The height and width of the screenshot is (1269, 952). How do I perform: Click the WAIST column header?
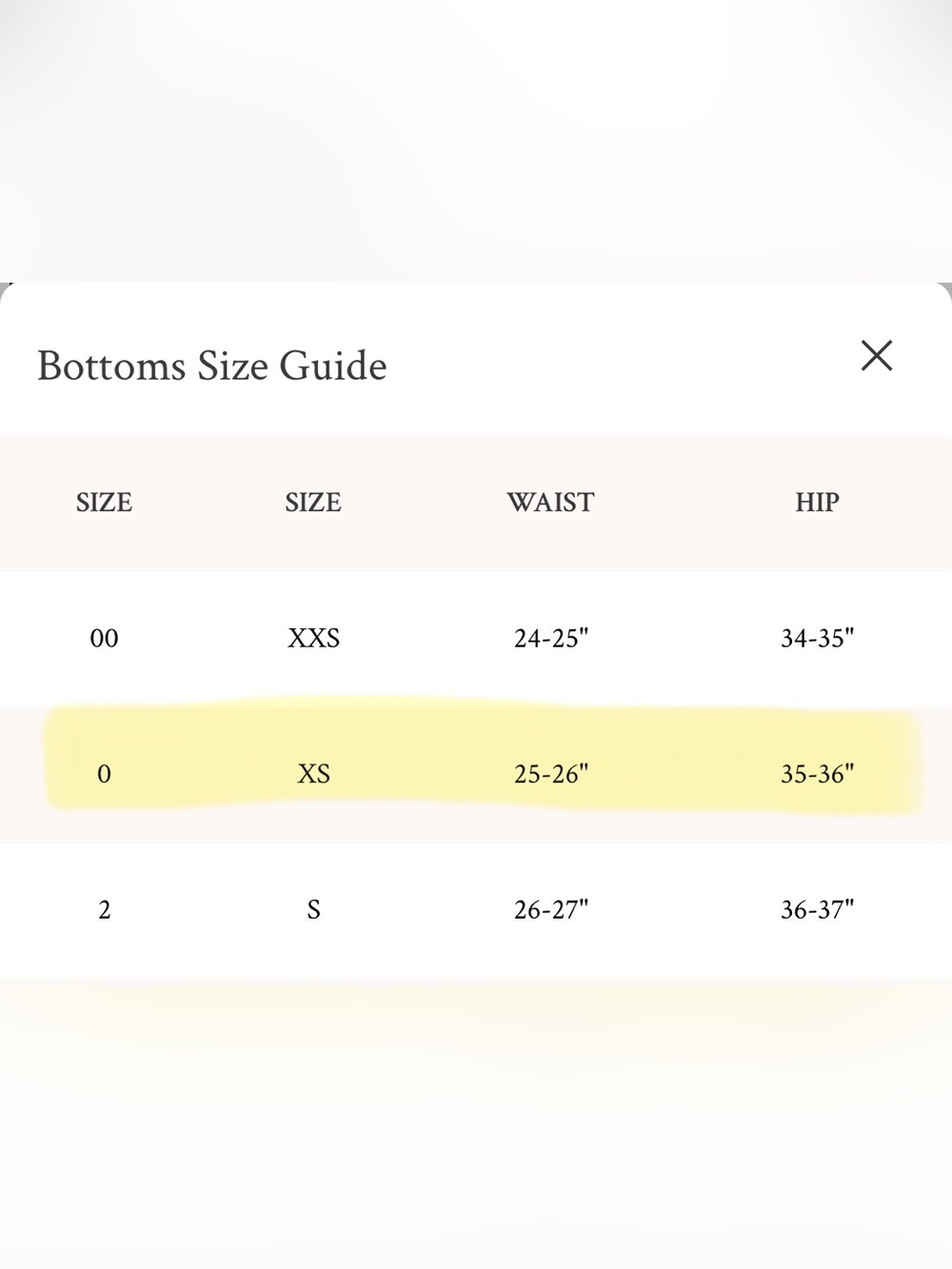click(550, 503)
